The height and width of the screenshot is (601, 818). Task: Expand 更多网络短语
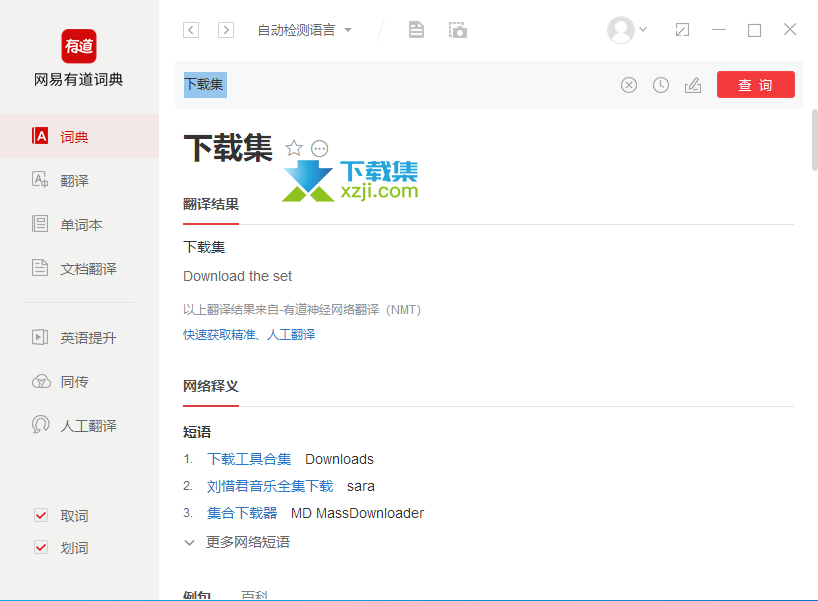click(x=237, y=542)
